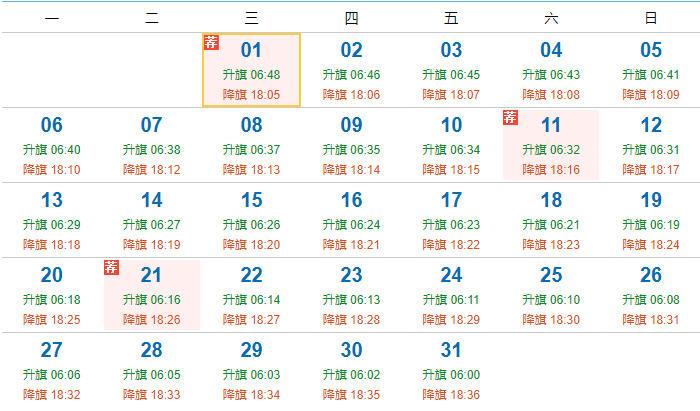The height and width of the screenshot is (411, 700).
Task: Click the 六 weekday column header
Action: [551, 17]
